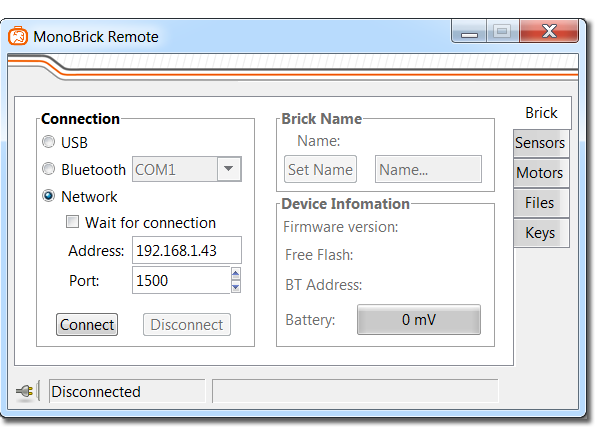Open the Keys tab
Viewport: 595px width, 446px height.
click(x=540, y=233)
